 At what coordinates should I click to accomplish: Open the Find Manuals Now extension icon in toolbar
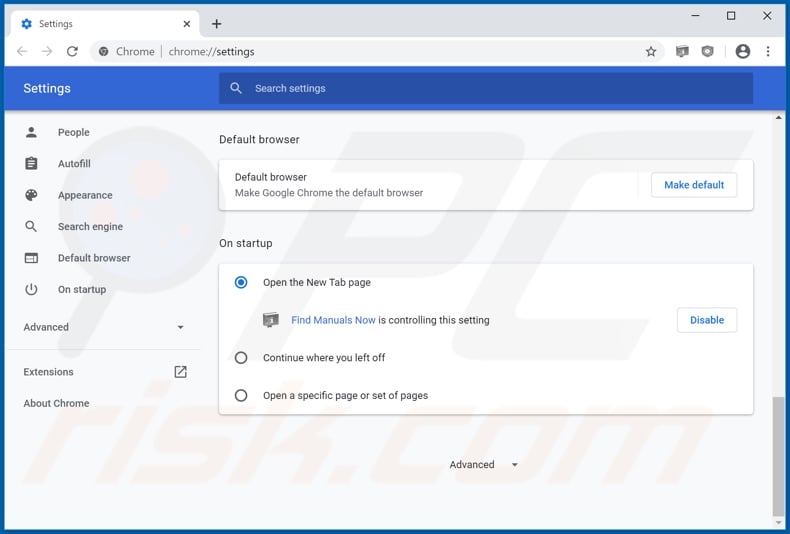click(x=682, y=51)
